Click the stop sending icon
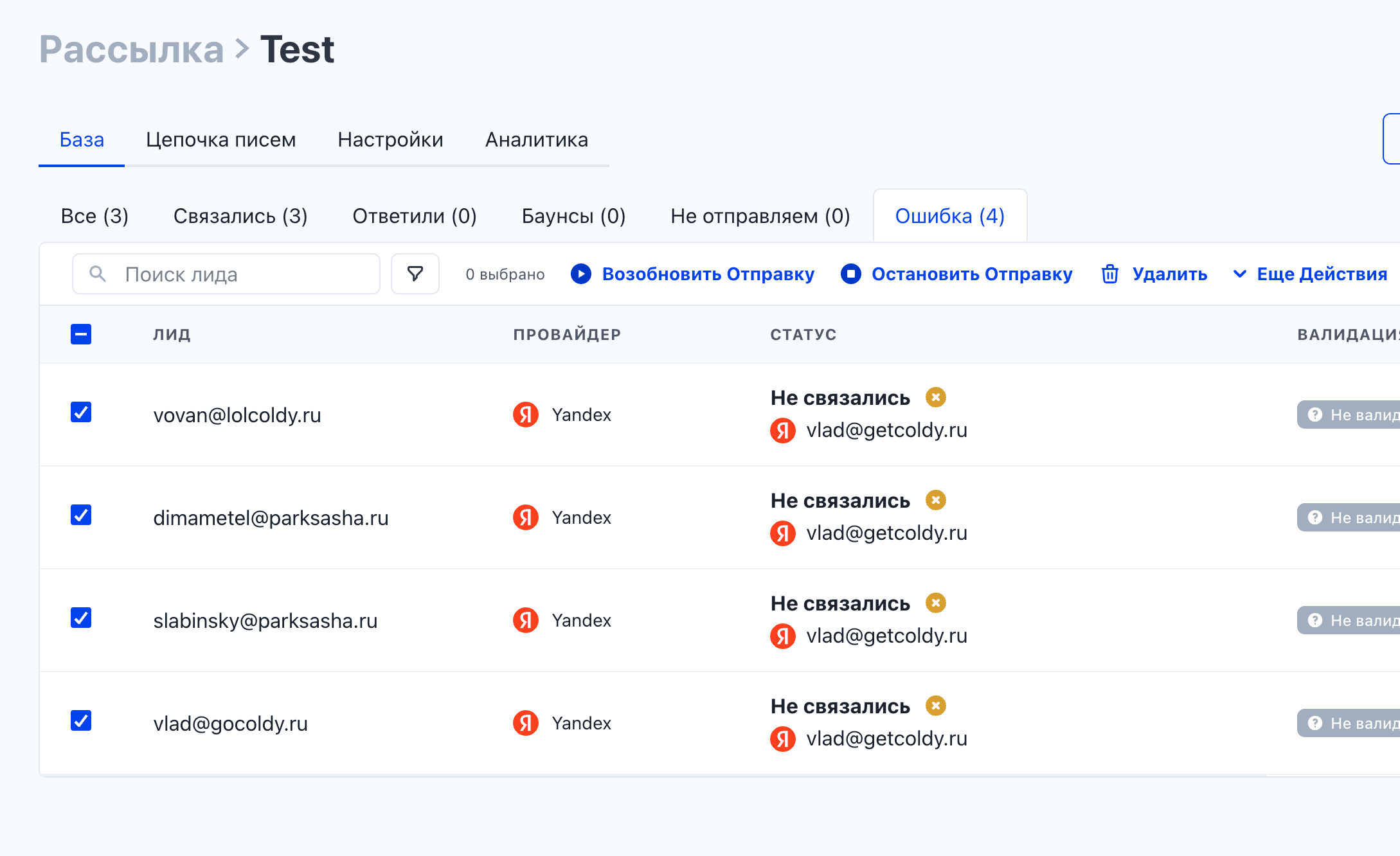 click(851, 274)
